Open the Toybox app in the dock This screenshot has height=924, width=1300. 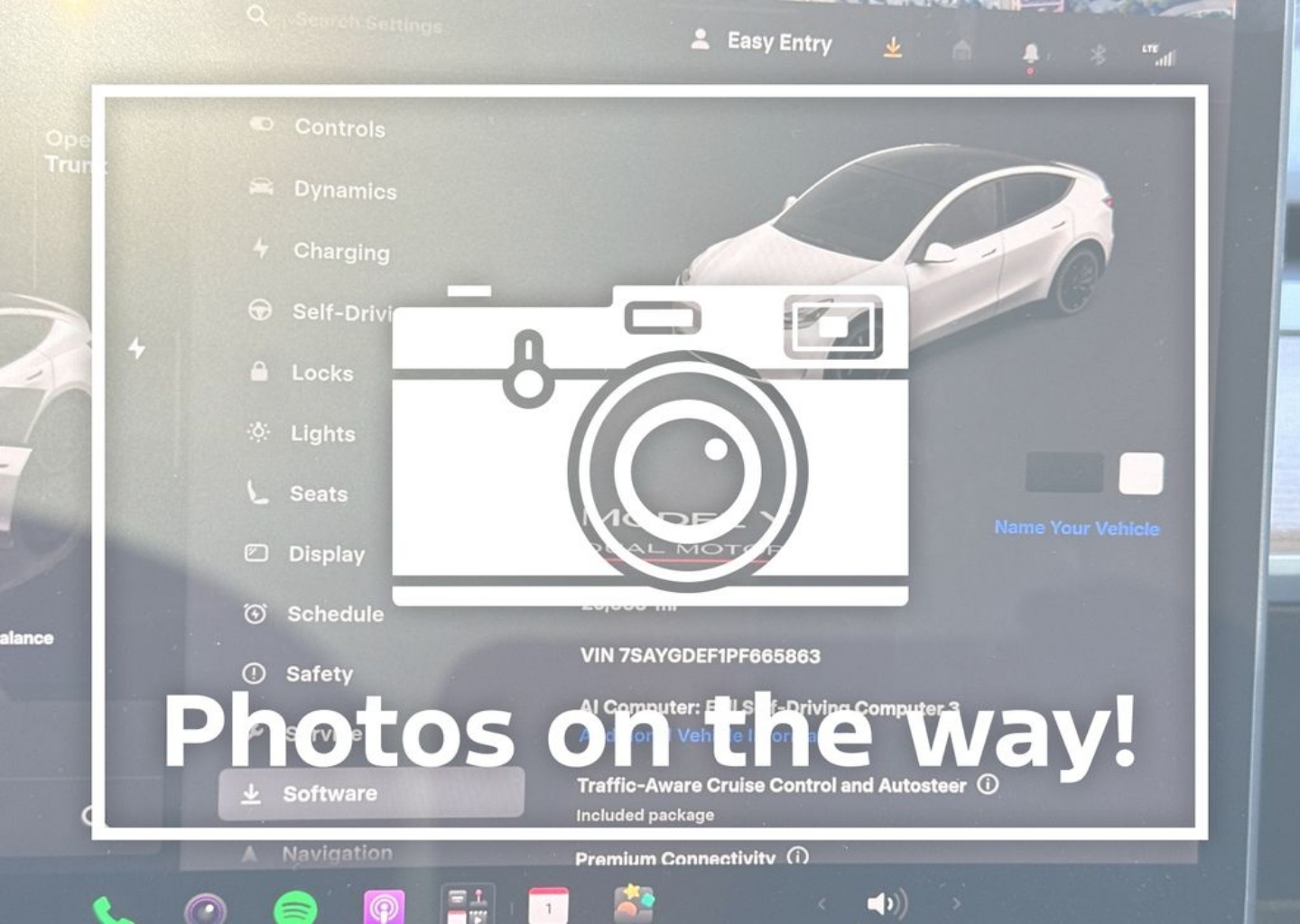[x=634, y=904]
